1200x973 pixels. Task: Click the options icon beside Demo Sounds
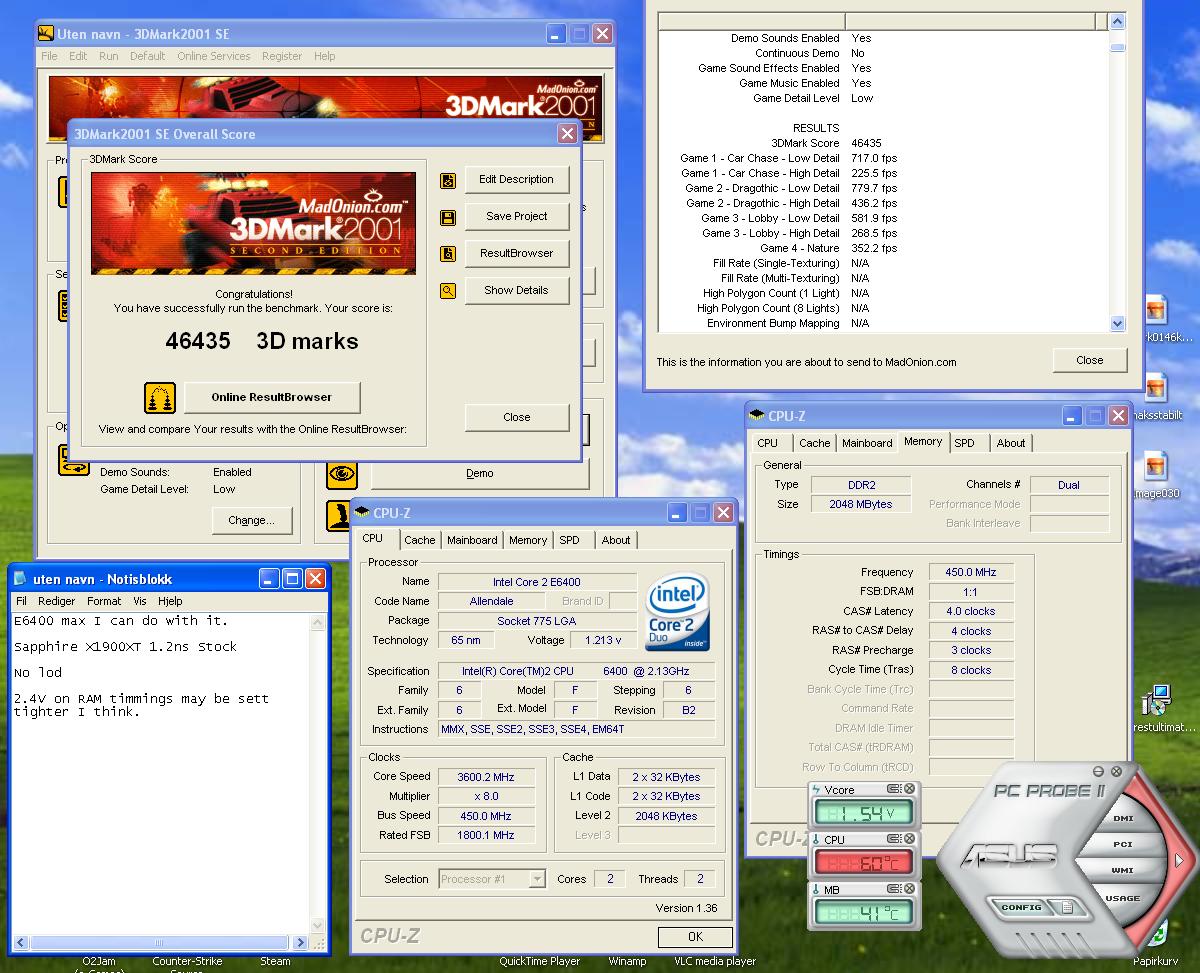click(x=74, y=460)
